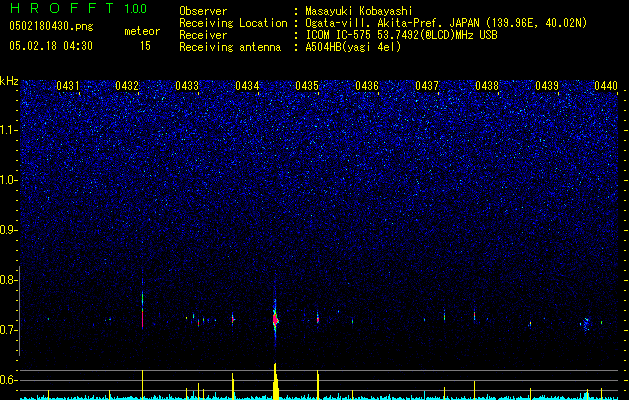
Task: Click the tallest yellow signal bar after 0434
Action: (x=276, y=381)
